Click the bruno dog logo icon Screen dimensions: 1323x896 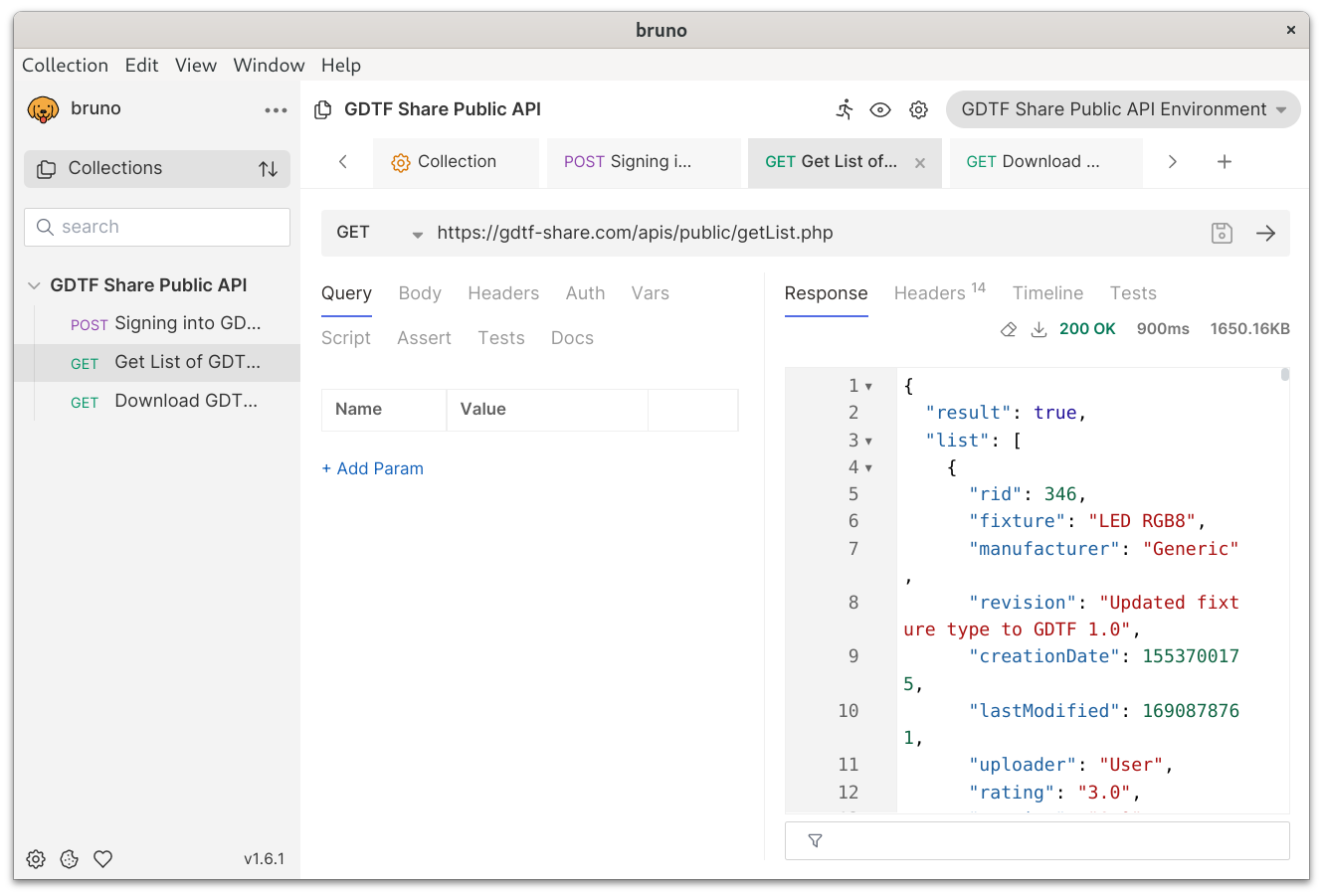pos(43,109)
